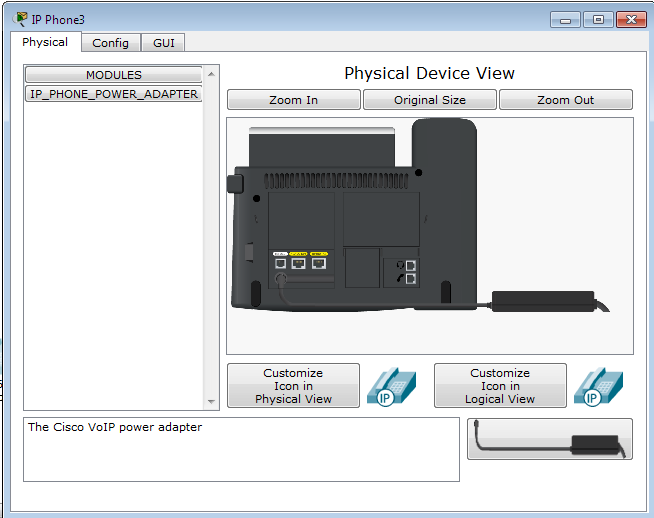Click the first white-labeled port on phone
Viewport: 654px width, 518px height.
coord(280,263)
